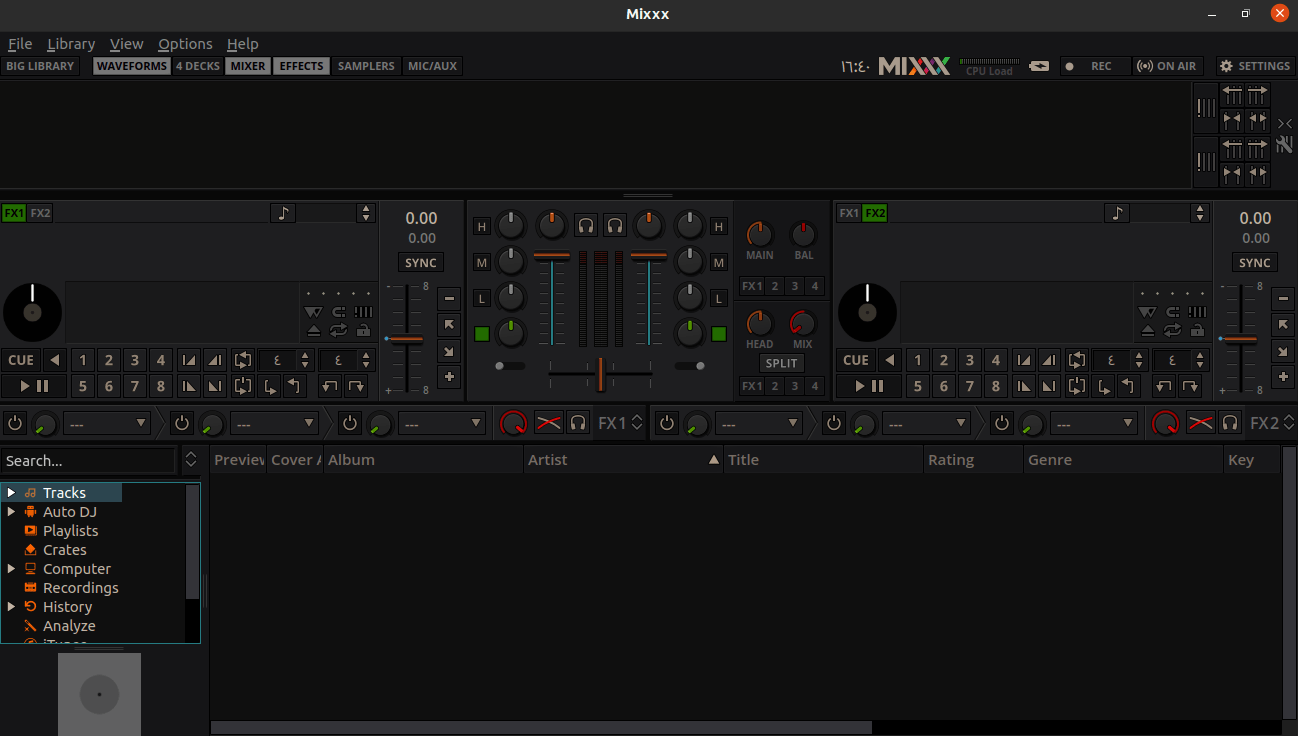Toggle left deck headphone pre-listen icon
The image size is (1298, 736).
pos(587,226)
